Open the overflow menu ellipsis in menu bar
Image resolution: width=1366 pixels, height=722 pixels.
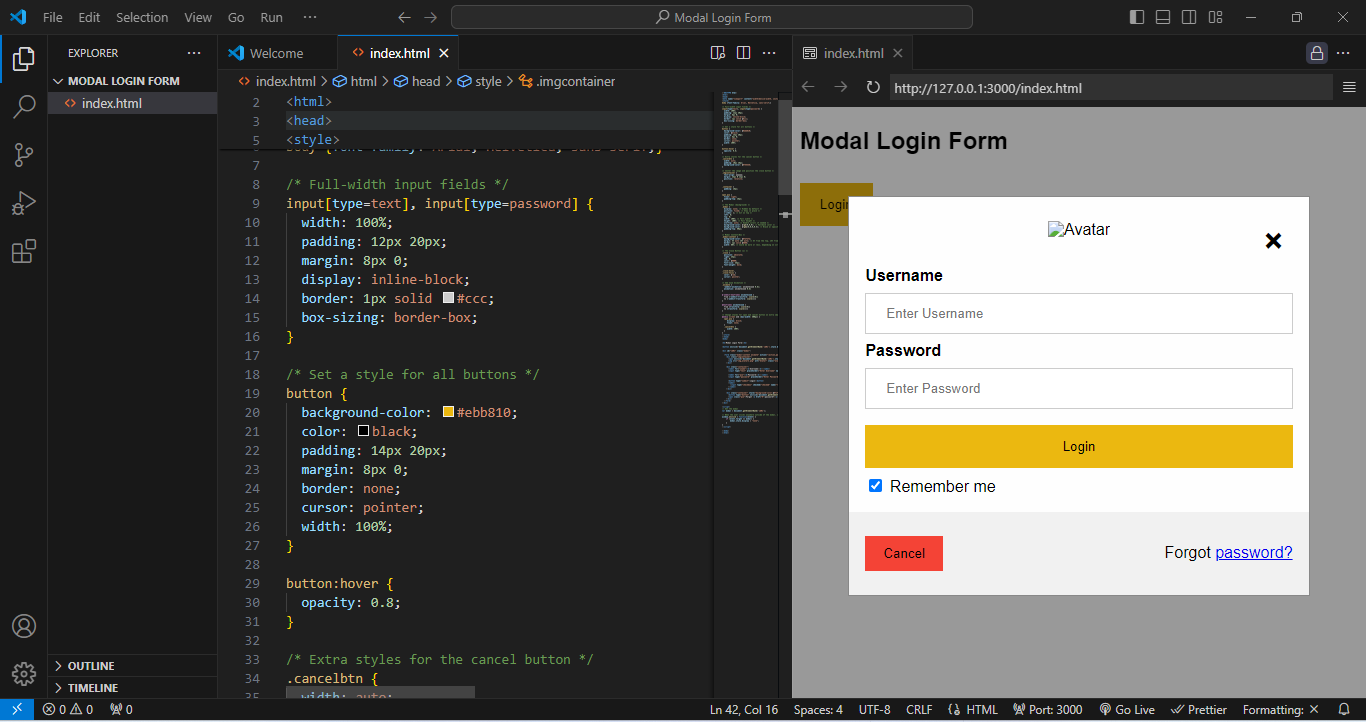click(x=310, y=17)
